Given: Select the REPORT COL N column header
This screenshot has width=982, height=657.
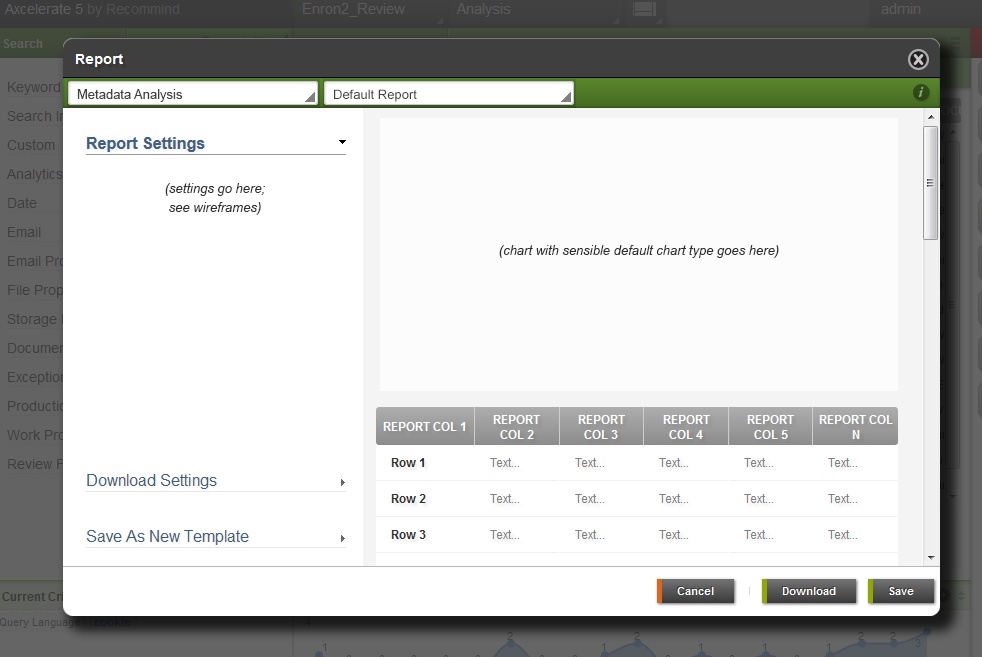Looking at the screenshot, I should (855, 427).
